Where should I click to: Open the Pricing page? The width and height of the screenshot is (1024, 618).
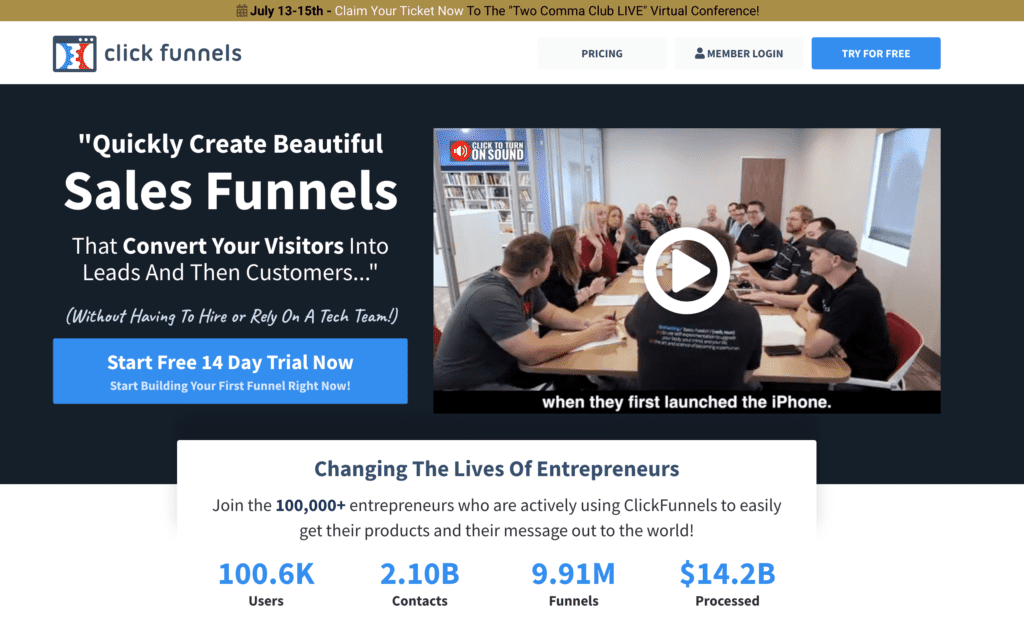(x=602, y=54)
